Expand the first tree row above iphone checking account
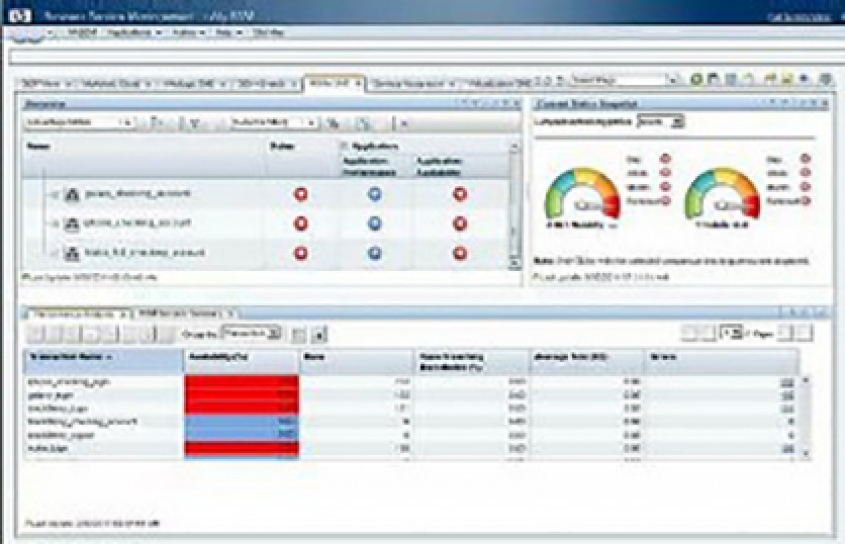 point(54,194)
